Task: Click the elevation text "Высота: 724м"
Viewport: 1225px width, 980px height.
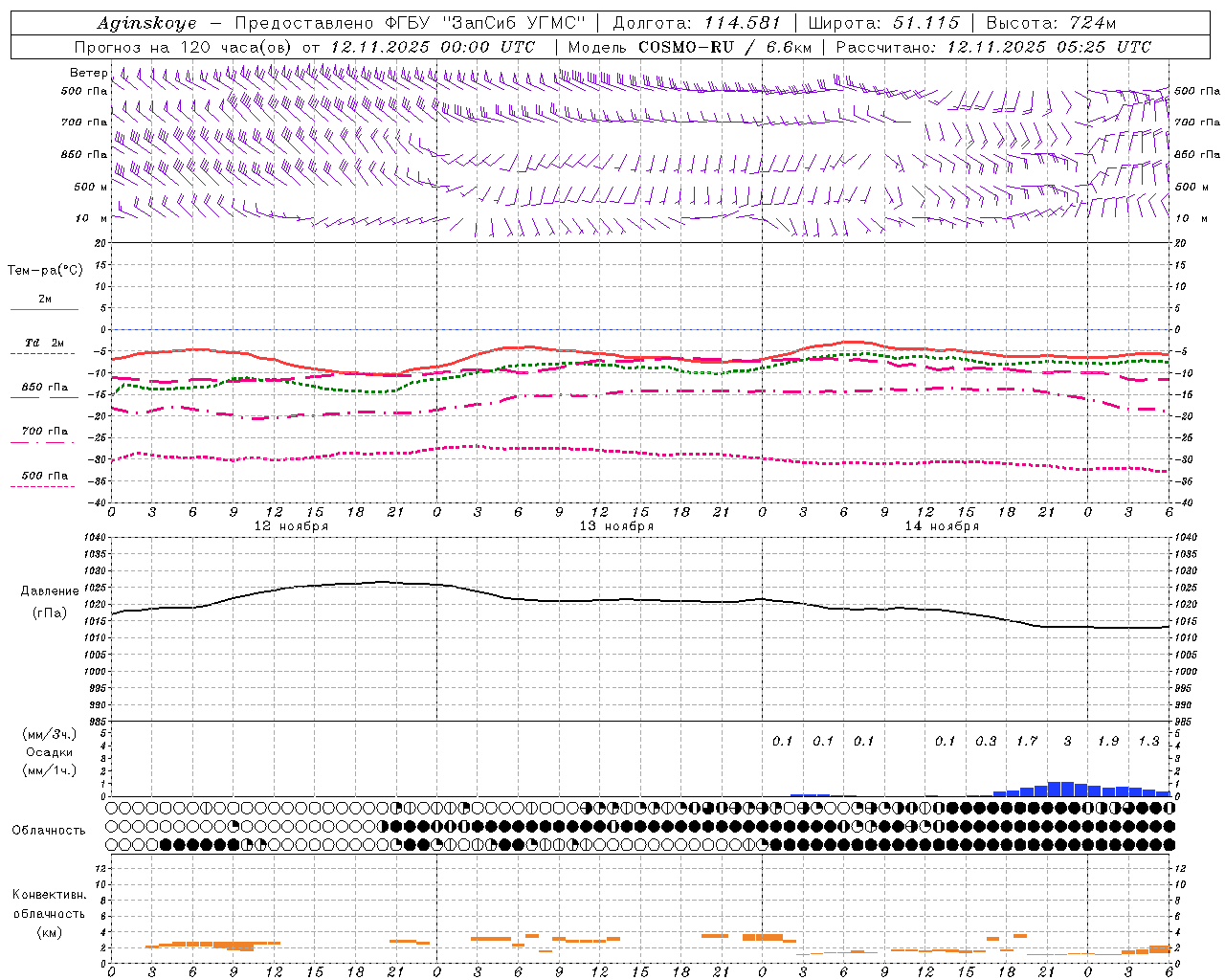Action: (1051, 23)
